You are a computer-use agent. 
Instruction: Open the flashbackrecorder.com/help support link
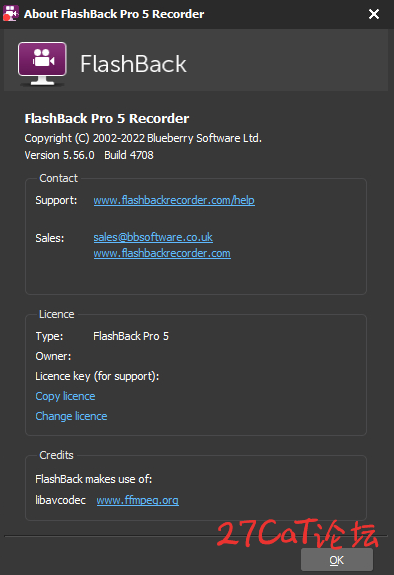(x=174, y=200)
